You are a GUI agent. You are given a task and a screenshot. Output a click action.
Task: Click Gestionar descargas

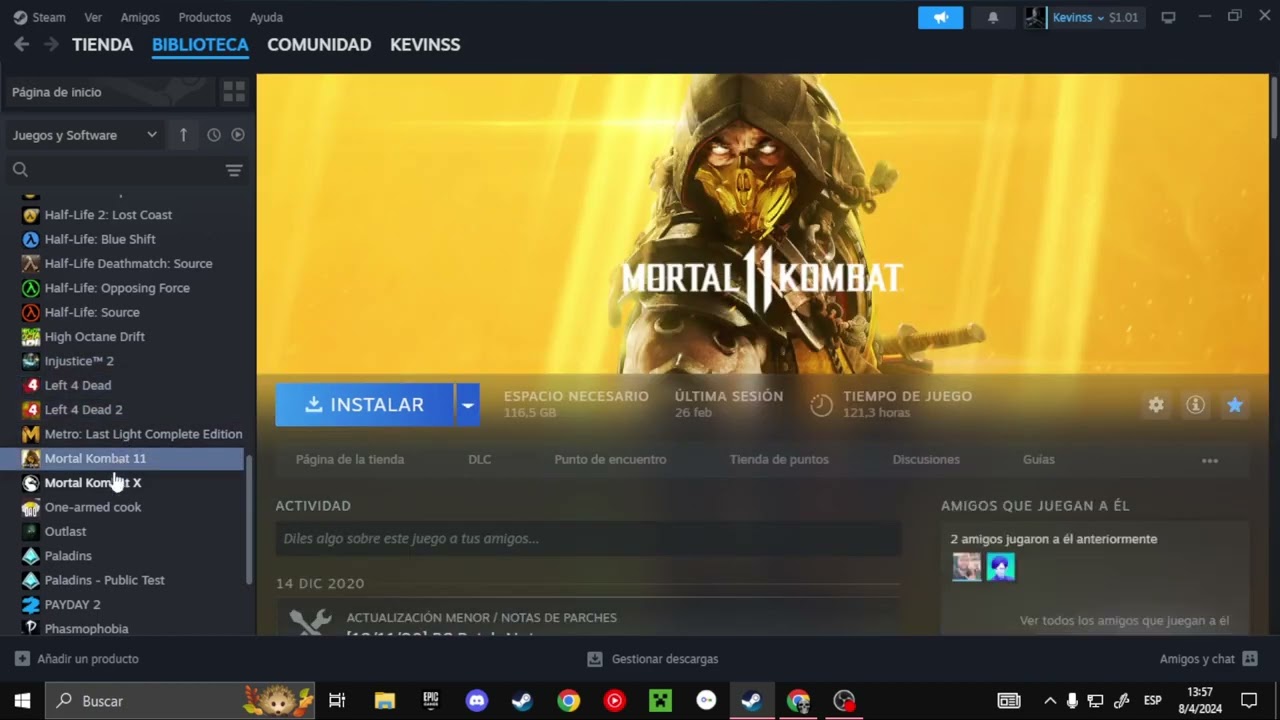click(x=653, y=659)
